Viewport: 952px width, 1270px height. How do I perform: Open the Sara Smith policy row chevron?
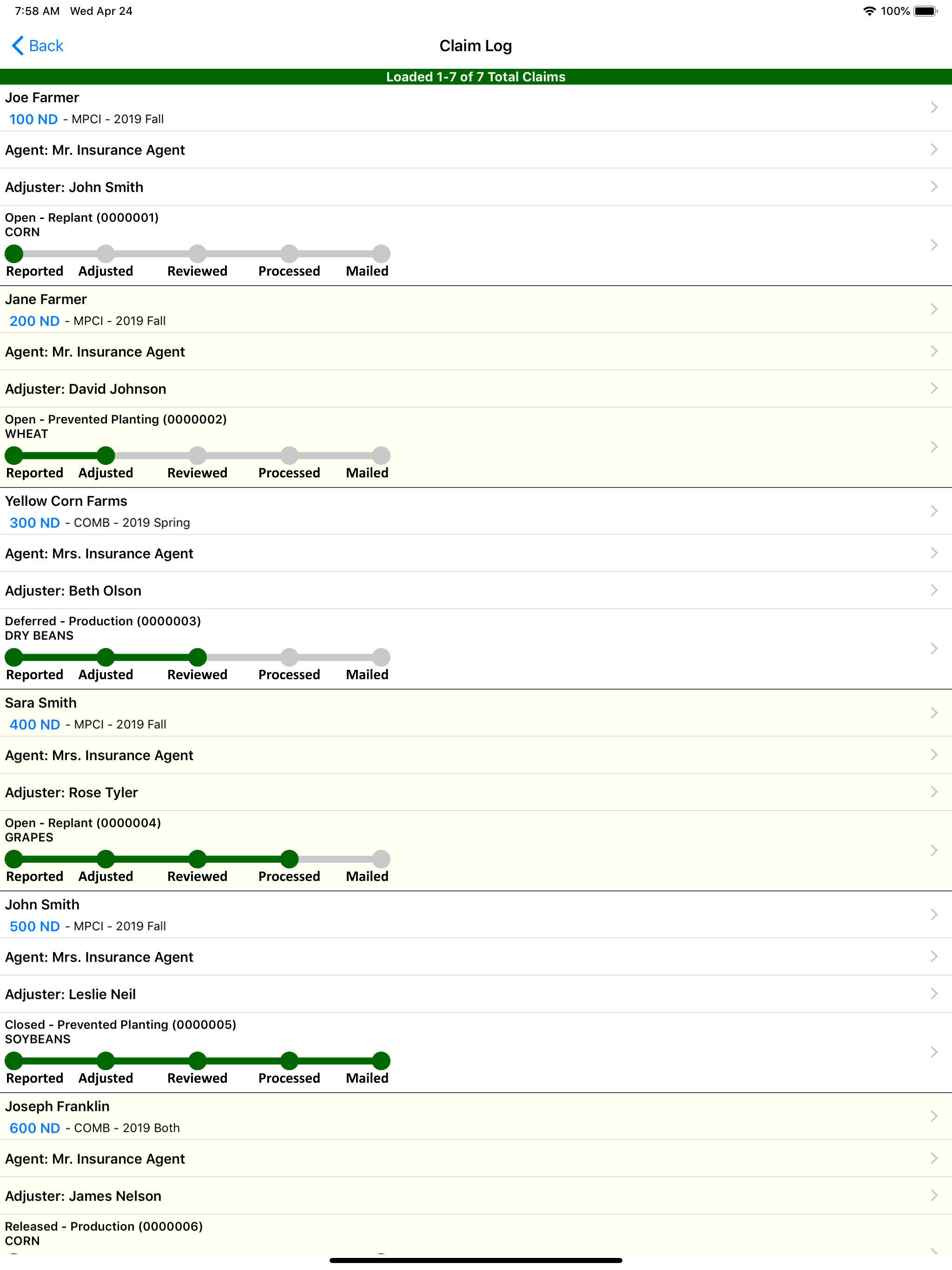click(933, 713)
